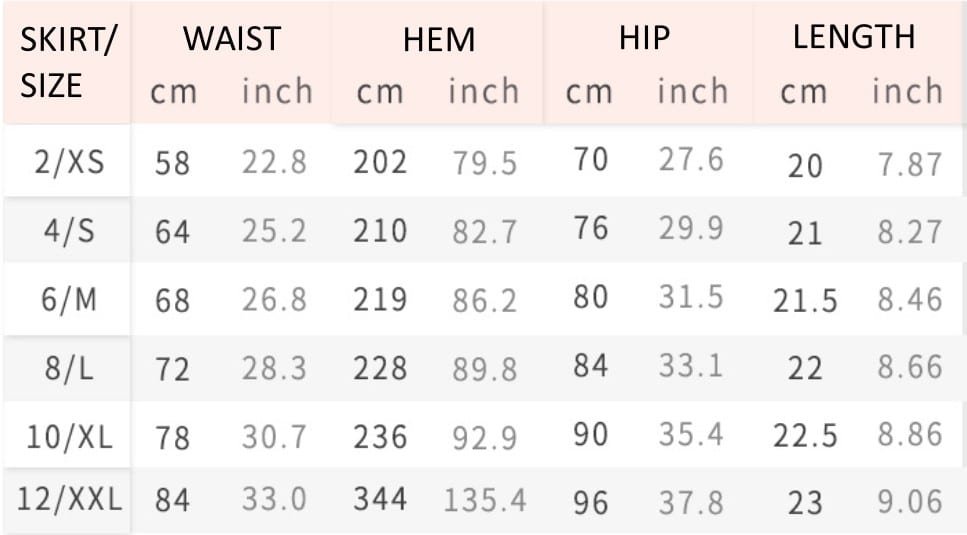This screenshot has height=535, width=967.
Task: Select the 2/XS size row label
Action: tap(69, 163)
